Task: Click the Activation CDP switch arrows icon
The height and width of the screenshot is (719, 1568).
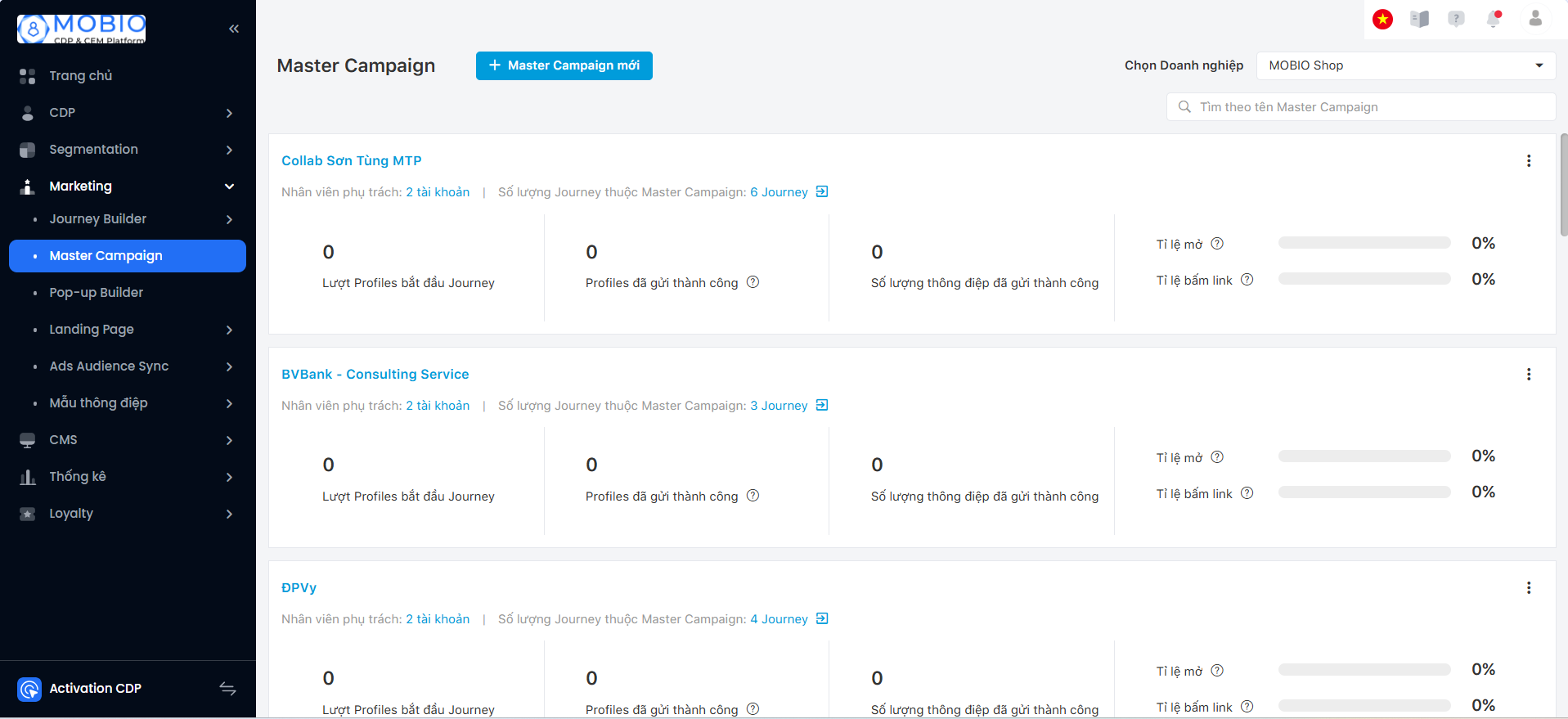Action: pyautogui.click(x=228, y=689)
